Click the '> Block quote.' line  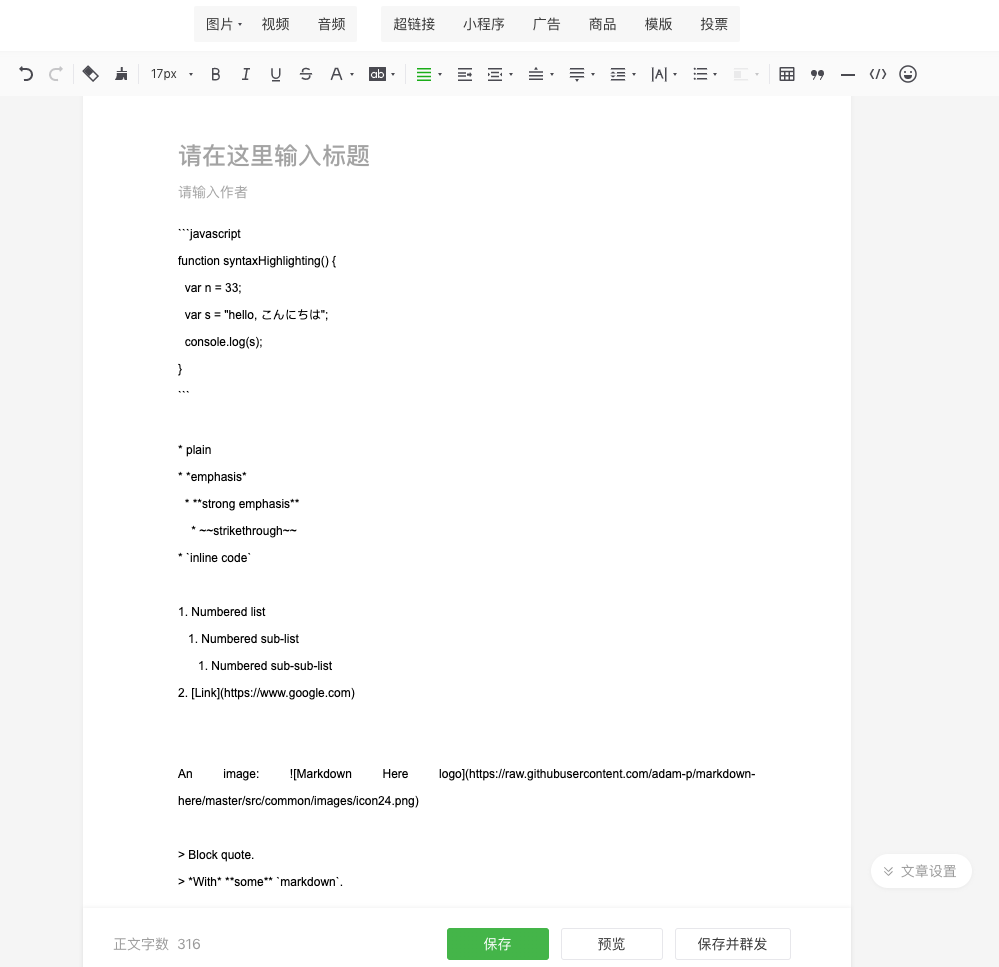tap(216, 855)
